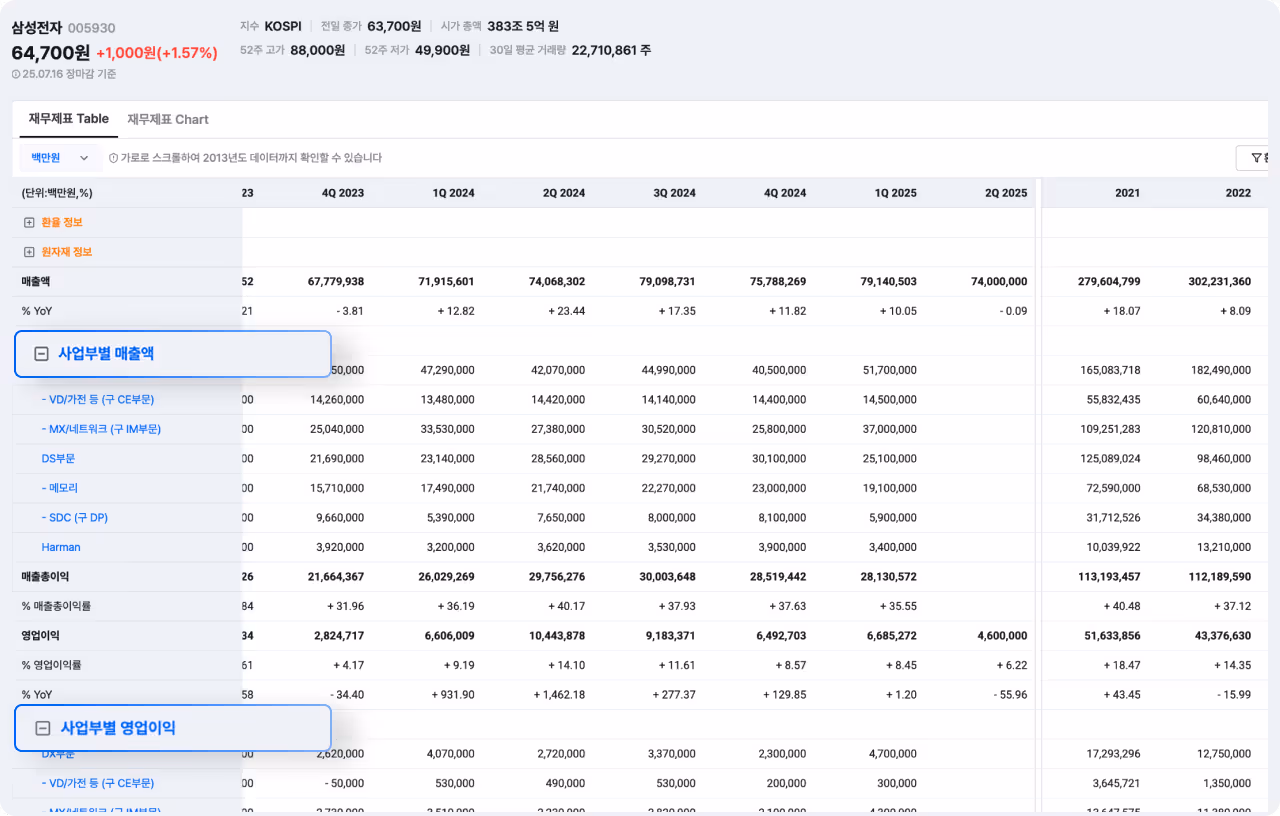Click the 1Q 2024 column header

click(x=454, y=193)
